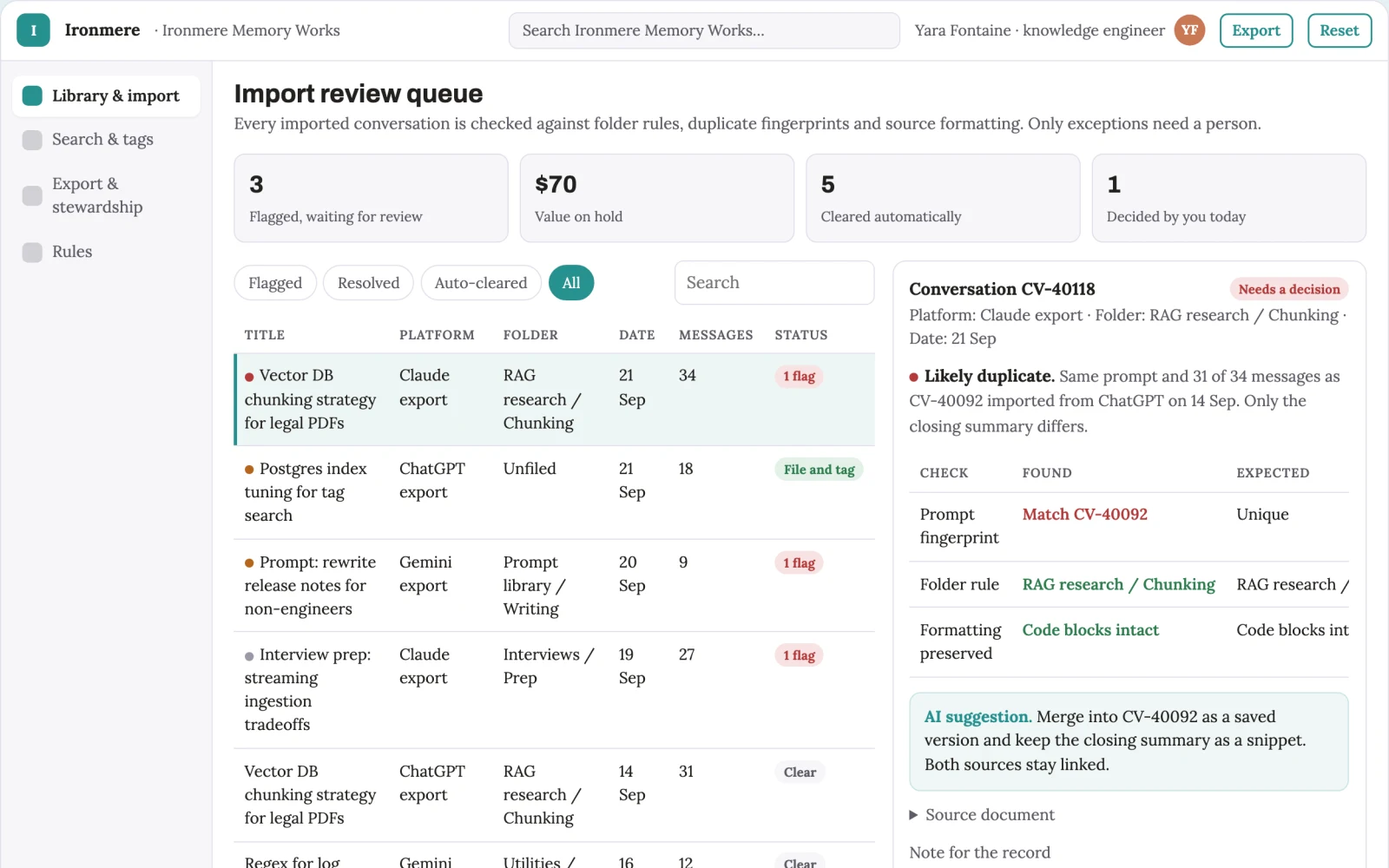The width and height of the screenshot is (1389, 868).
Task: Click the File and tag status badge
Action: coord(819,470)
